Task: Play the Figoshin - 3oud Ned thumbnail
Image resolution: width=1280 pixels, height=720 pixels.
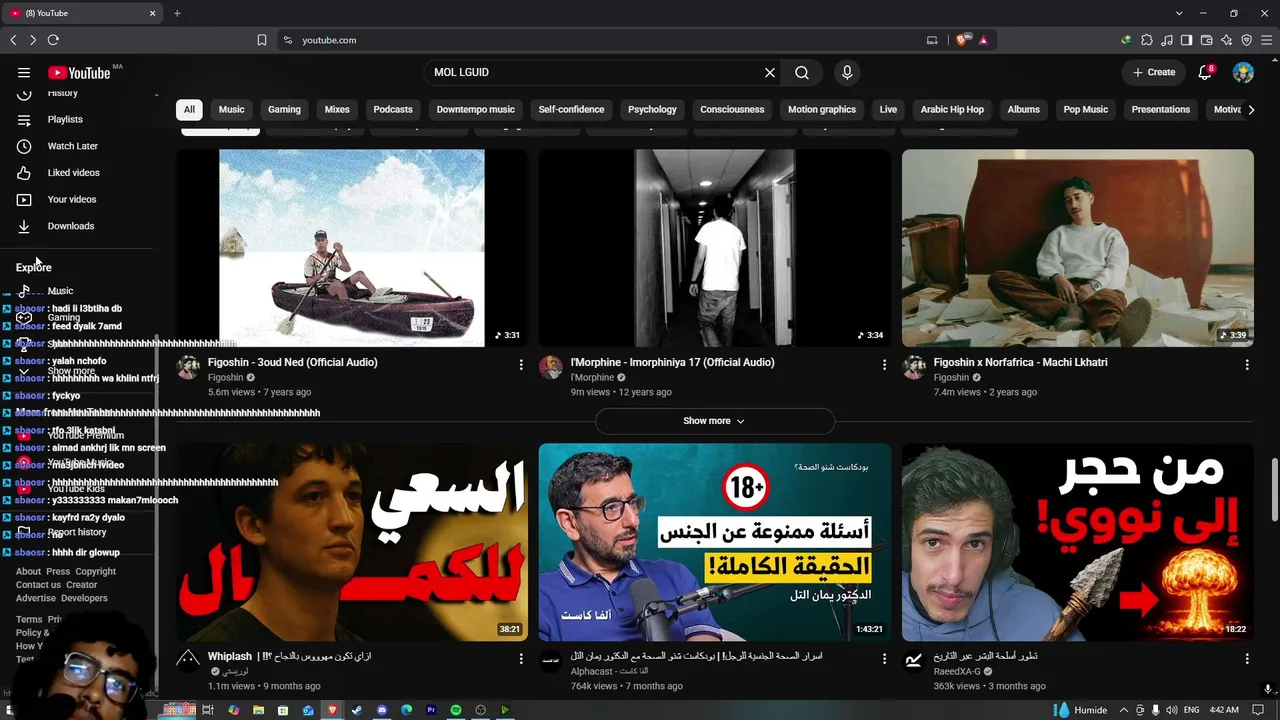Action: coord(352,248)
